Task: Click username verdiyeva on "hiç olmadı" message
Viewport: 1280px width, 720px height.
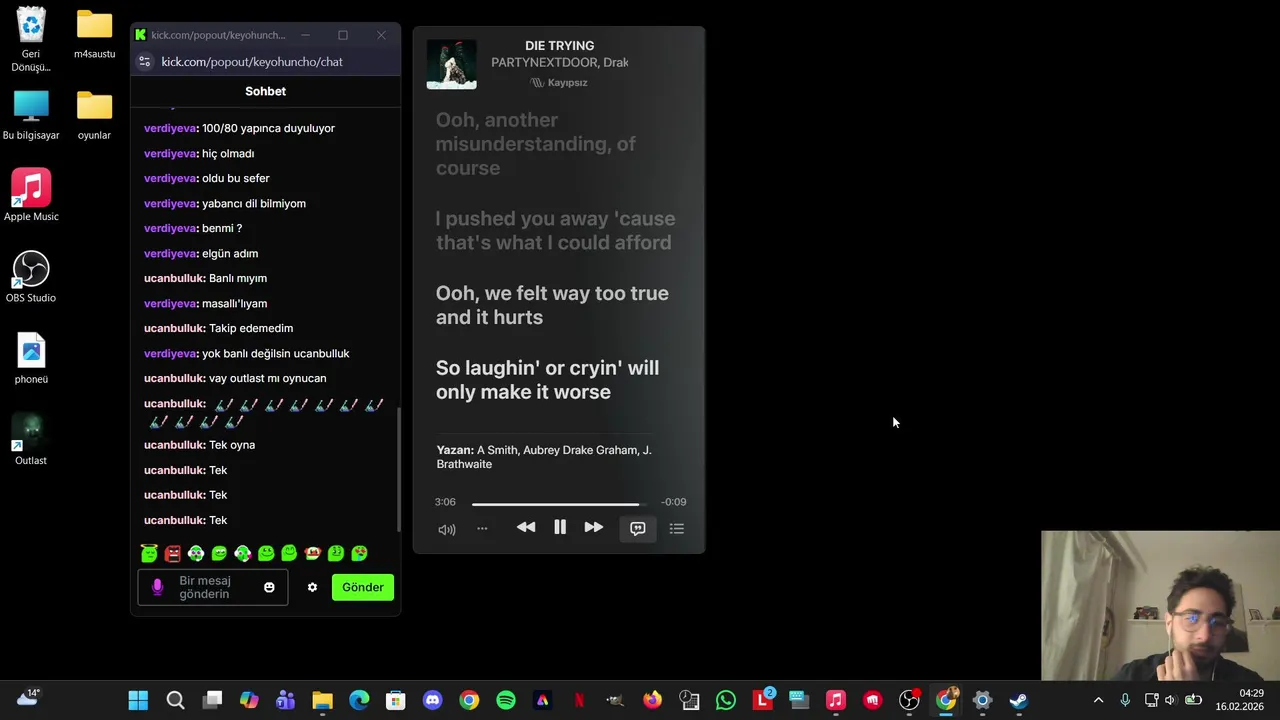Action: tap(170, 153)
